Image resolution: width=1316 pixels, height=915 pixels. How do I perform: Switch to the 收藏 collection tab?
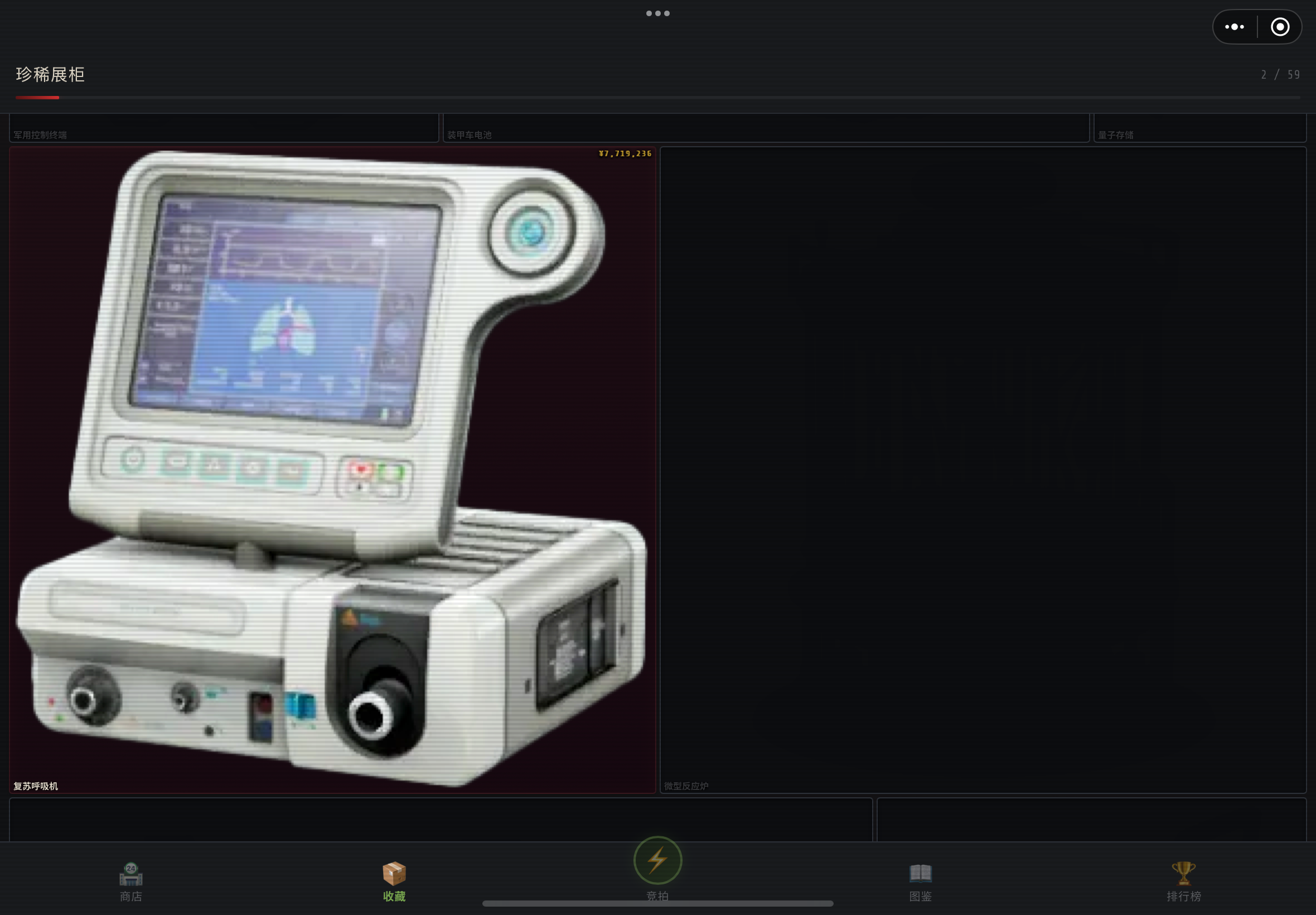click(x=394, y=882)
